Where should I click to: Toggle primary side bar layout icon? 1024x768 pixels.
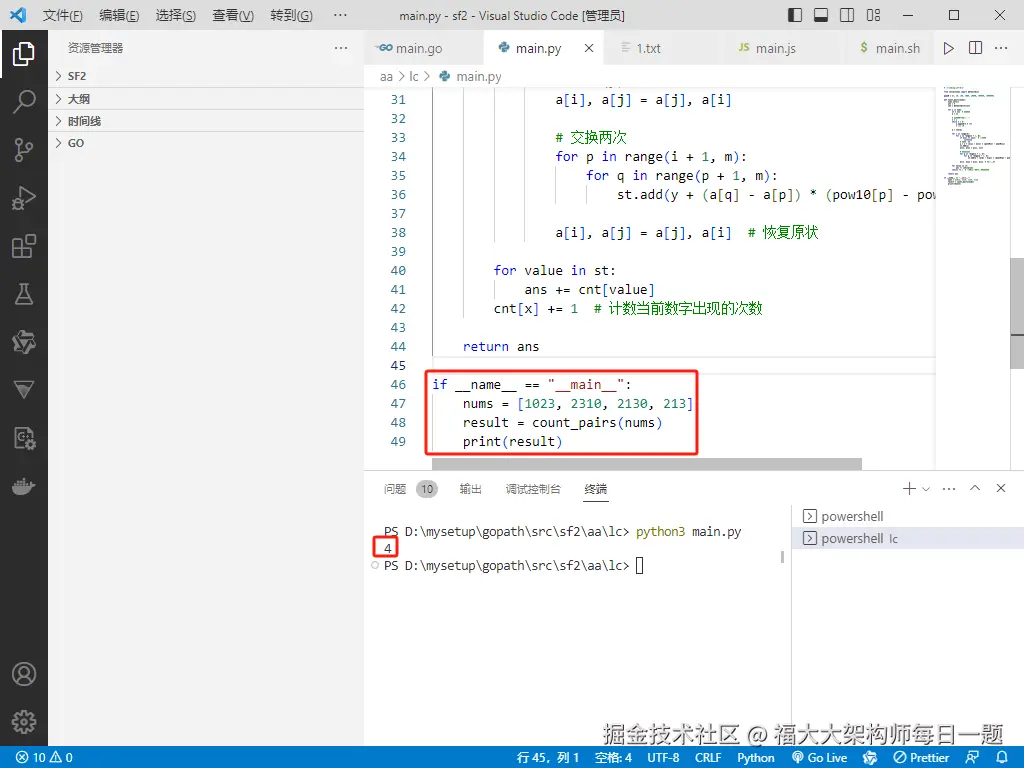795,15
